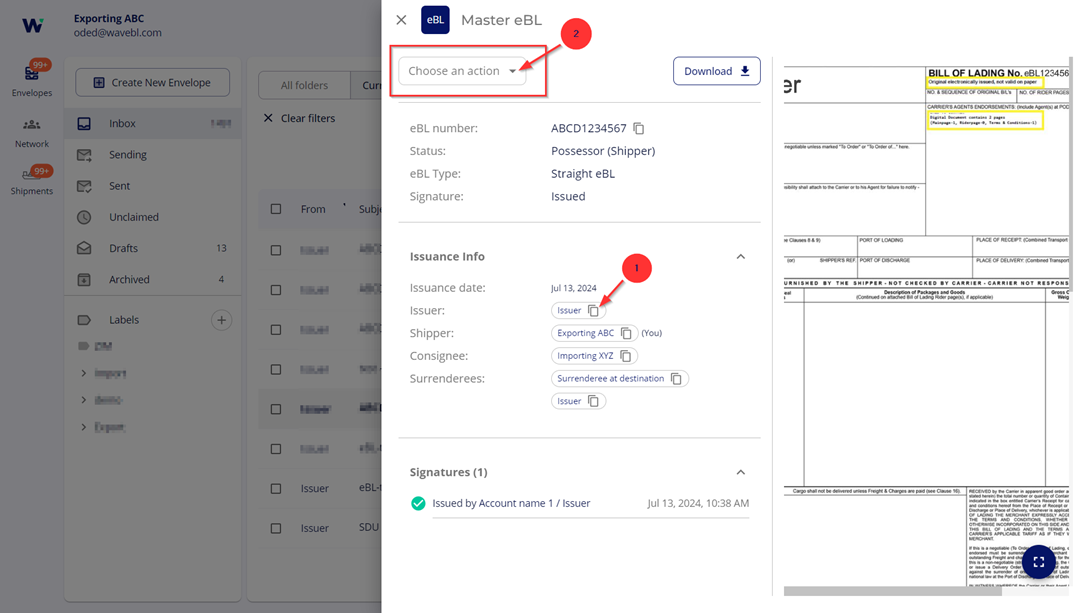Toggle the select-all checkbox in table header
The width and height of the screenshot is (1090, 613).
276,209
